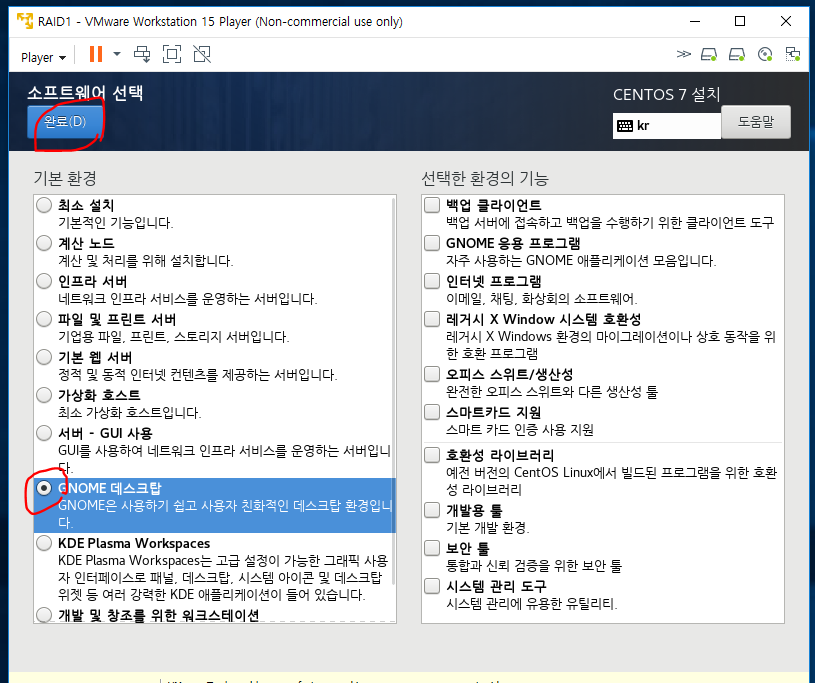
Task: Click the network adapter device icon
Action: point(793,55)
